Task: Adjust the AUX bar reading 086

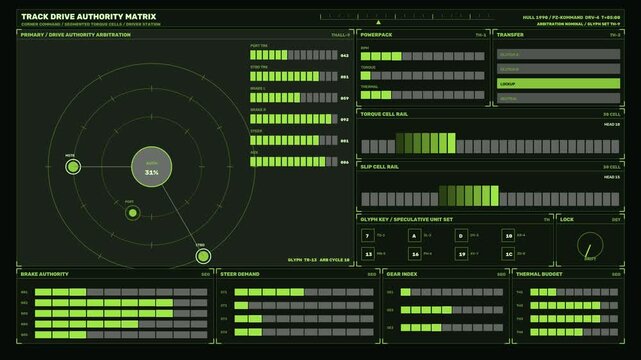Action: click(x=294, y=161)
